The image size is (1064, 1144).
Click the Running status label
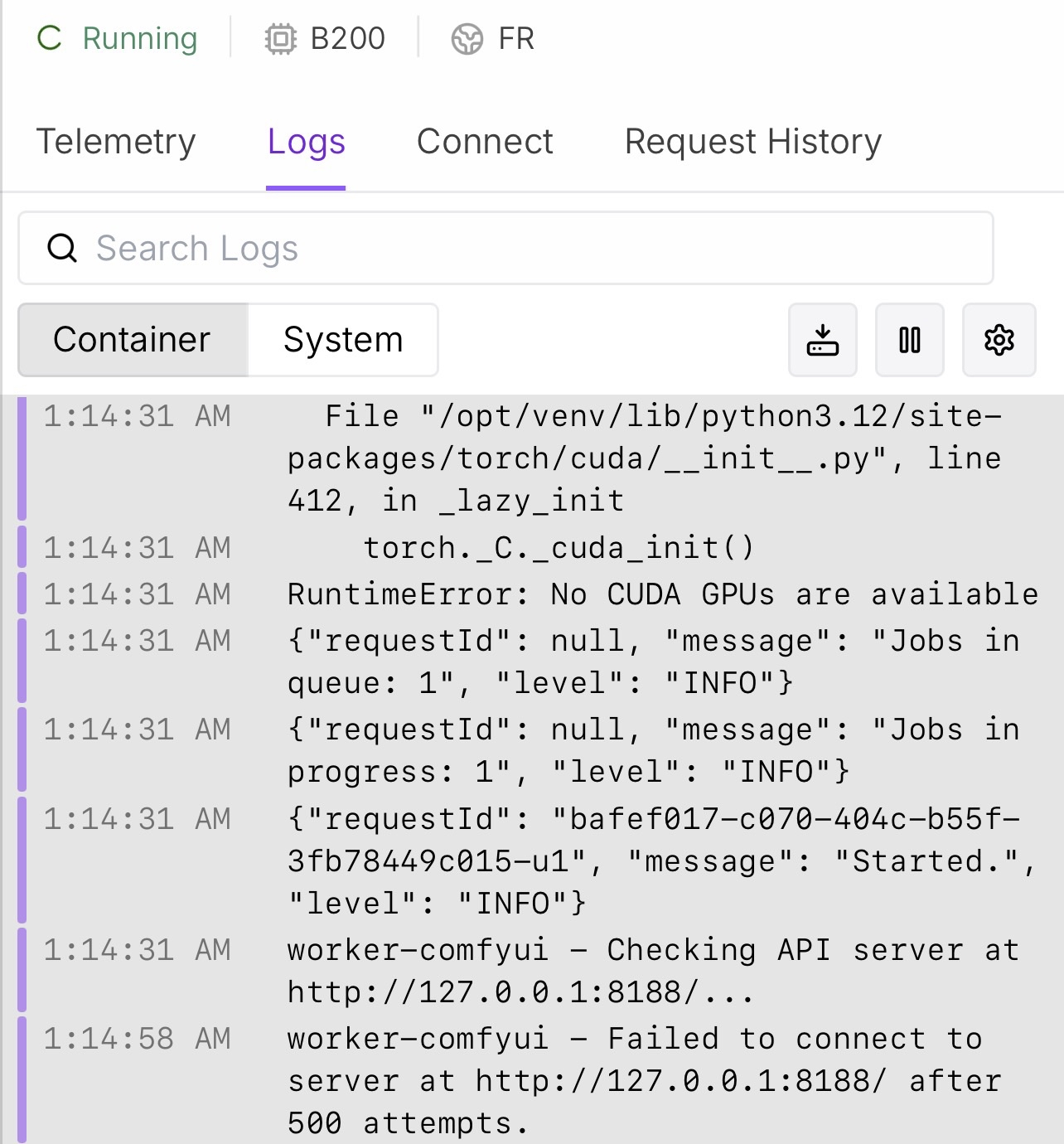(139, 39)
